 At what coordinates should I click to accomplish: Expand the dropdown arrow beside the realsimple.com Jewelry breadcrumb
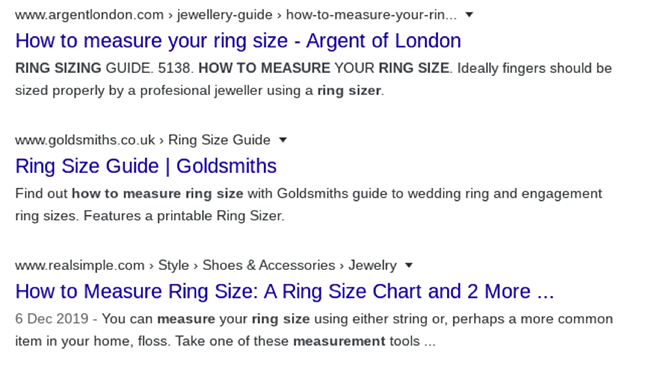pyautogui.click(x=409, y=265)
